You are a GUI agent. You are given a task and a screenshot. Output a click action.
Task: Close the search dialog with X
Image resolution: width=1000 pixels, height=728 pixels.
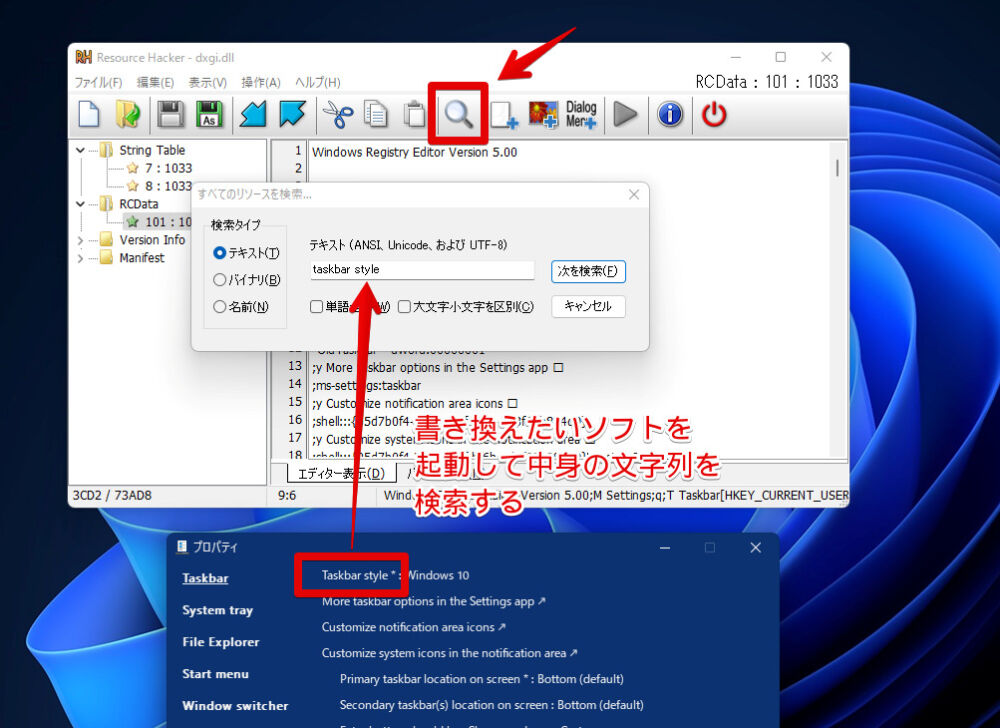click(x=634, y=194)
